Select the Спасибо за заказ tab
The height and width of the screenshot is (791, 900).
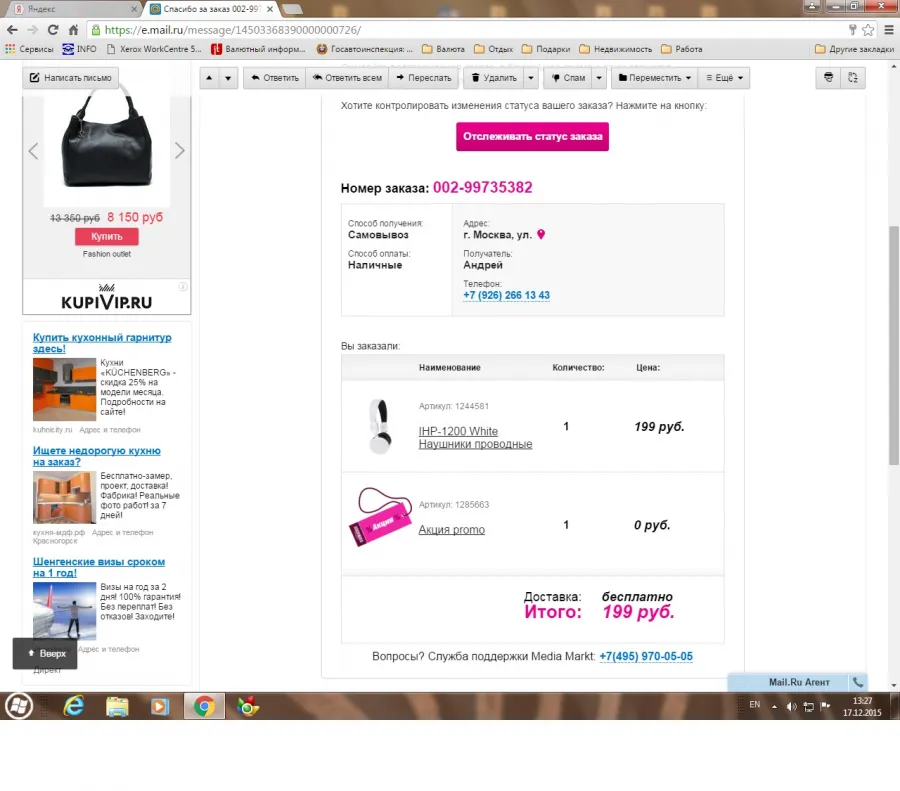pos(211,9)
